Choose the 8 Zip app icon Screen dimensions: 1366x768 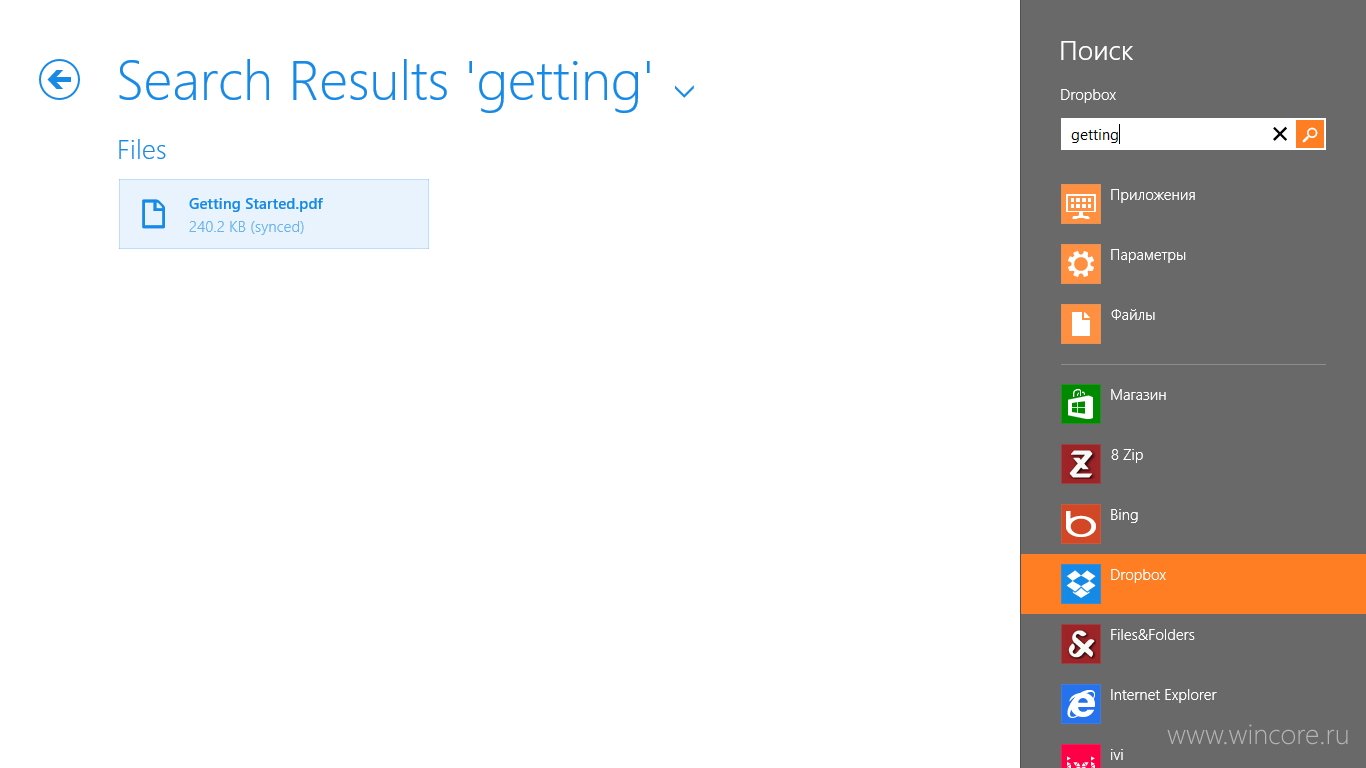[x=1081, y=464]
